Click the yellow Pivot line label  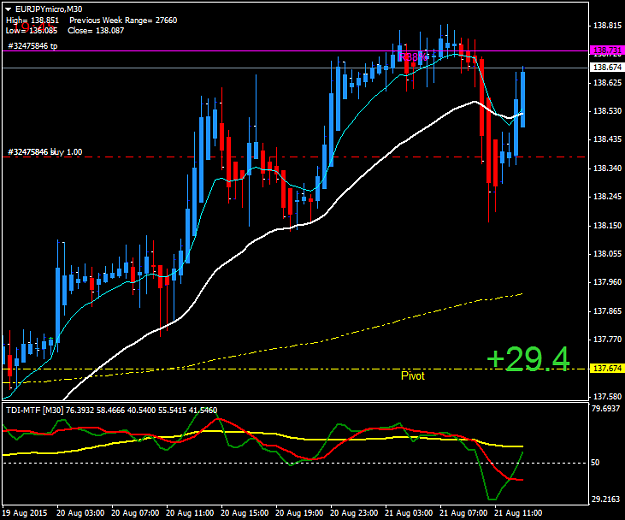coord(413,376)
